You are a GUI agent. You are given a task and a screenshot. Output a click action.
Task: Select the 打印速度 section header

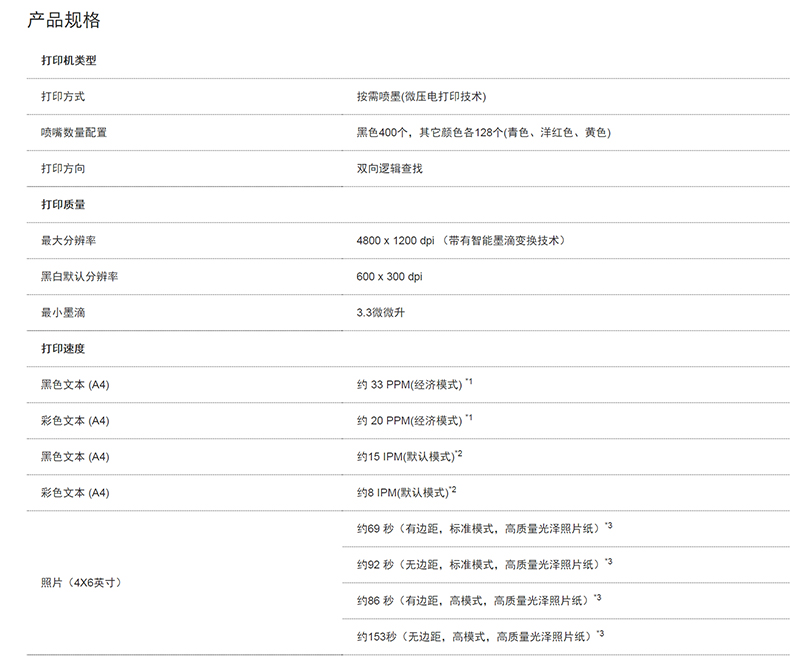[x=63, y=348]
